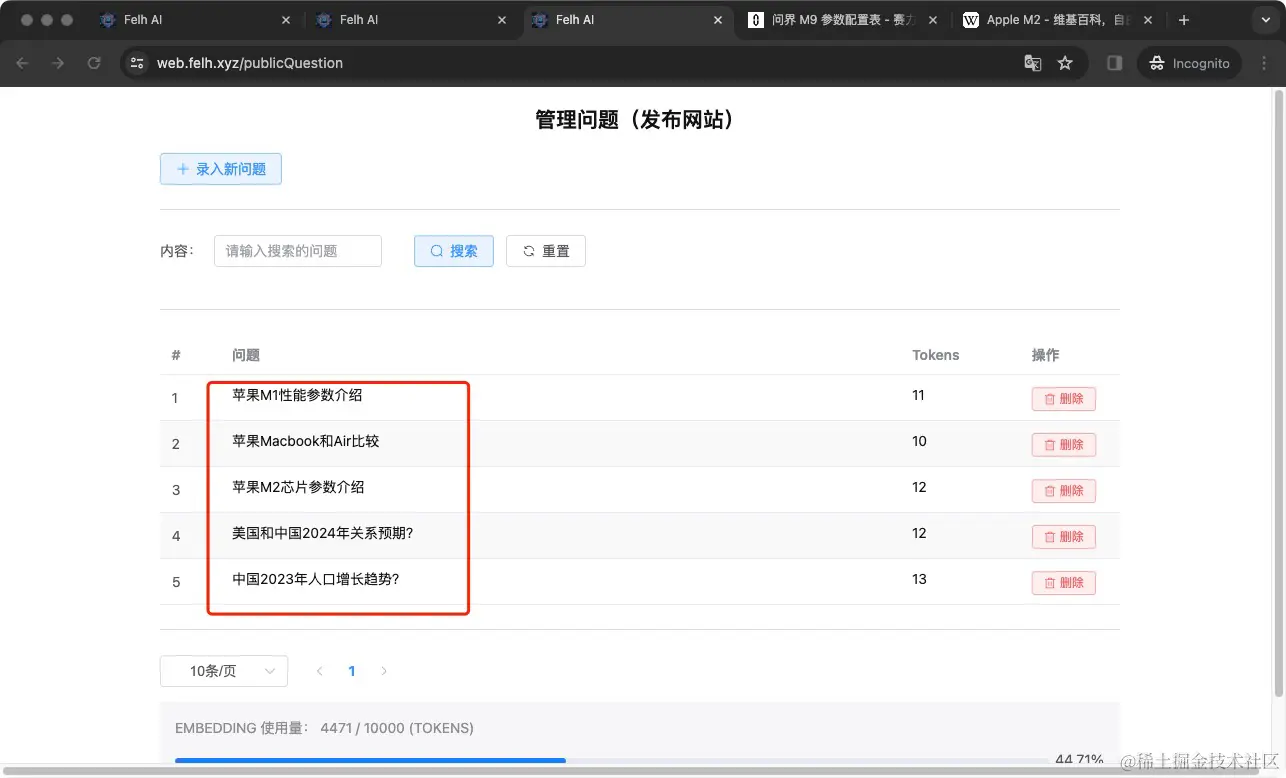Open the browser side panel icon
This screenshot has height=778, width=1286.
click(x=1115, y=63)
